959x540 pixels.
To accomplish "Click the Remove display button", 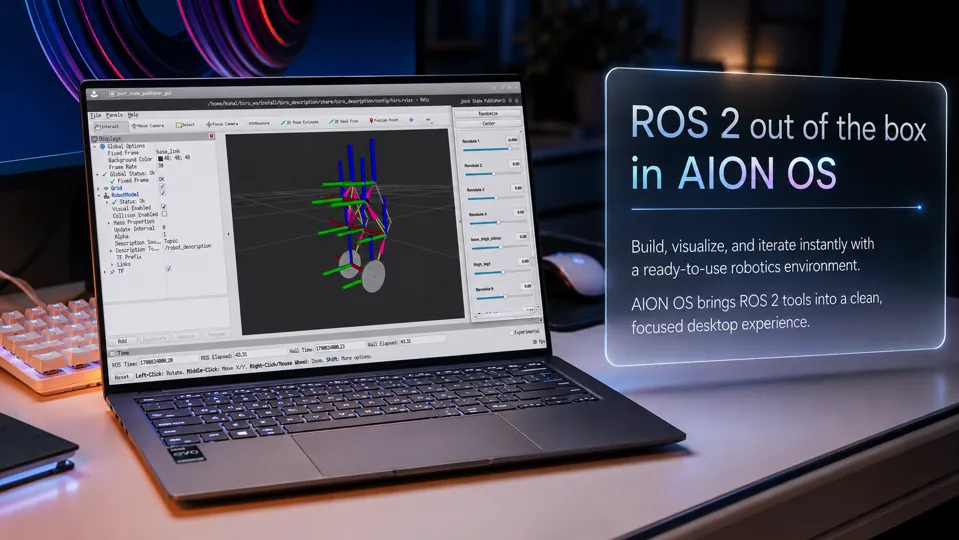I will [x=186, y=336].
